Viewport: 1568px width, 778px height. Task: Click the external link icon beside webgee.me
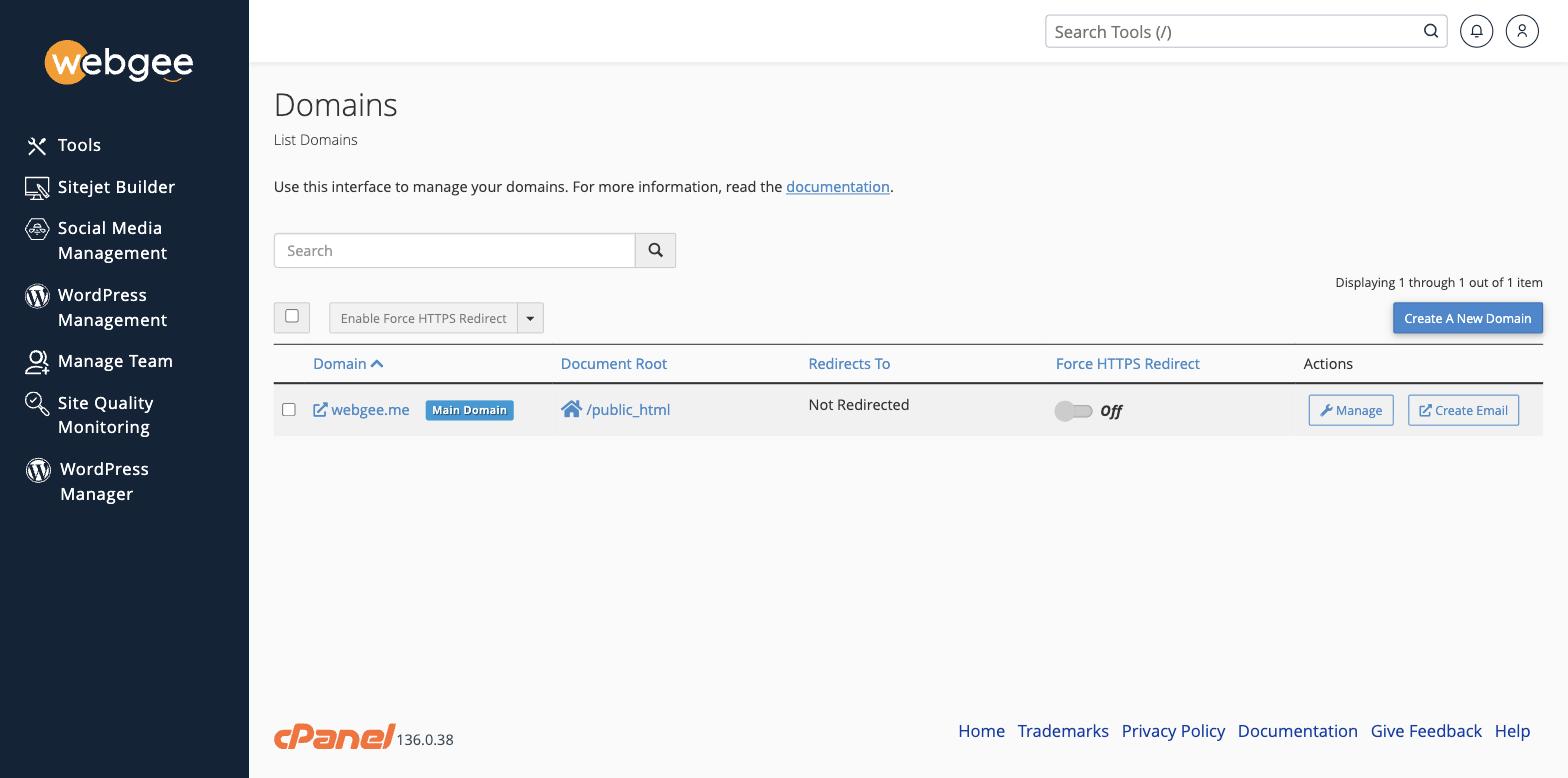coord(320,410)
